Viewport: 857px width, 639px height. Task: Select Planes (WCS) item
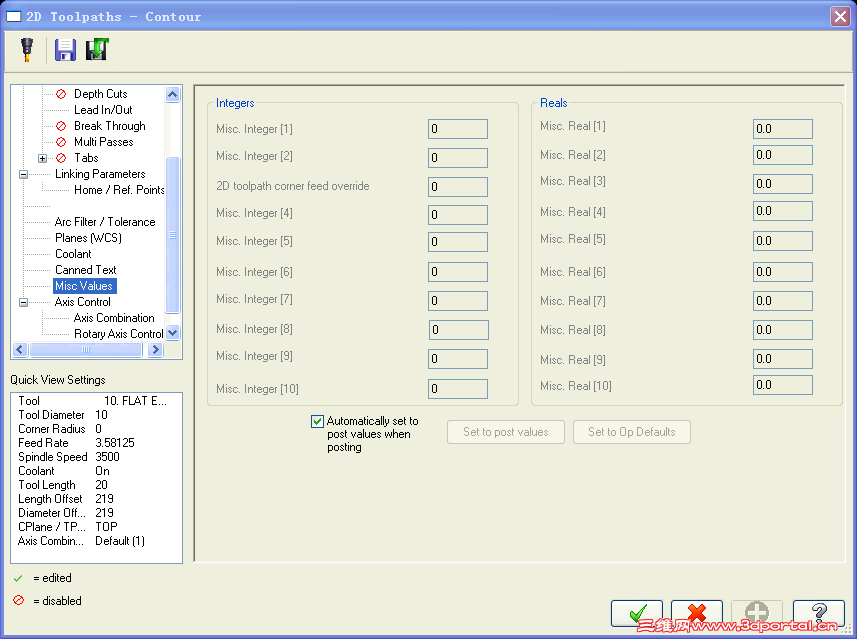click(88, 238)
